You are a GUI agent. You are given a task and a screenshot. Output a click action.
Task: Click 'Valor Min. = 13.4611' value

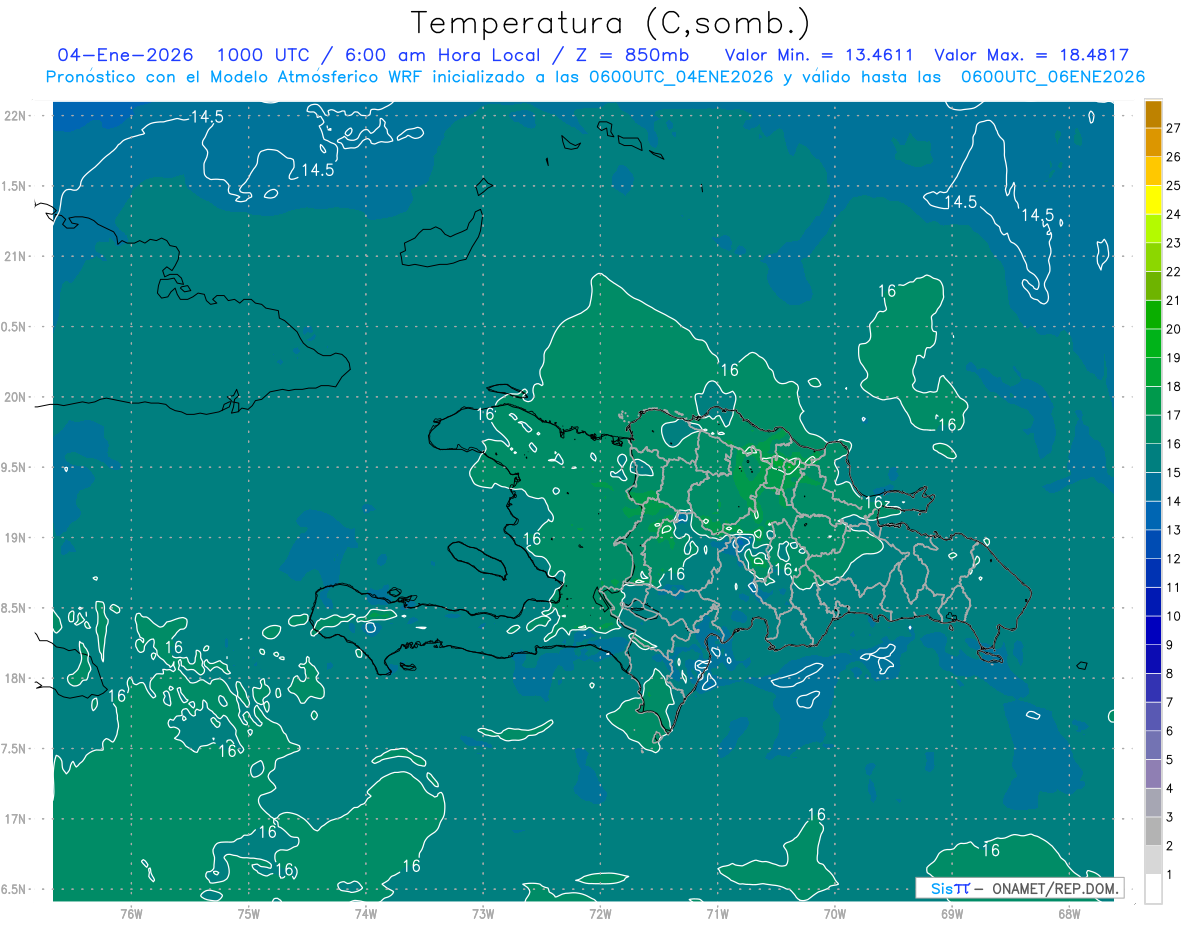(819, 55)
